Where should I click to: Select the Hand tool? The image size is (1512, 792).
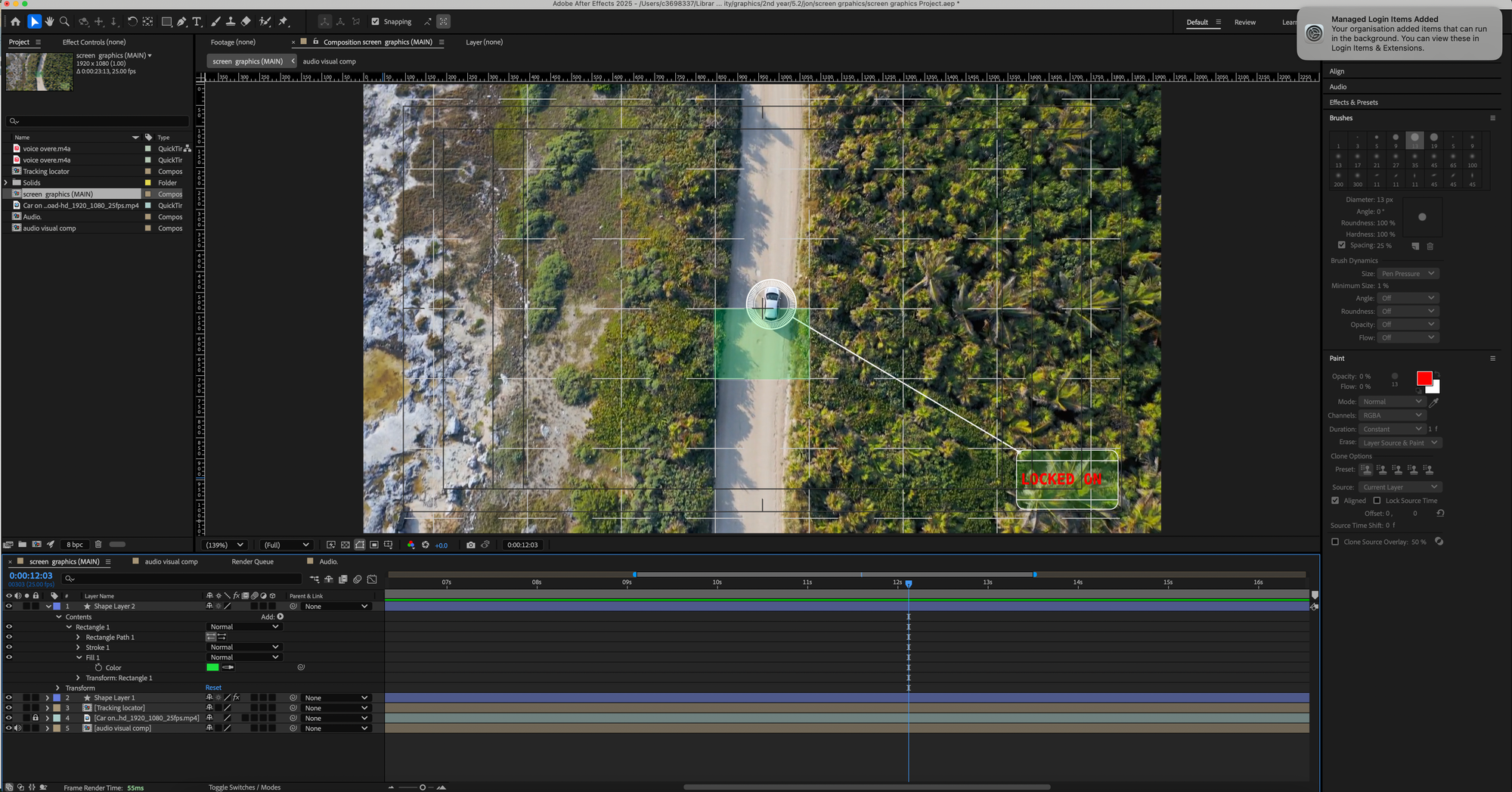point(49,22)
